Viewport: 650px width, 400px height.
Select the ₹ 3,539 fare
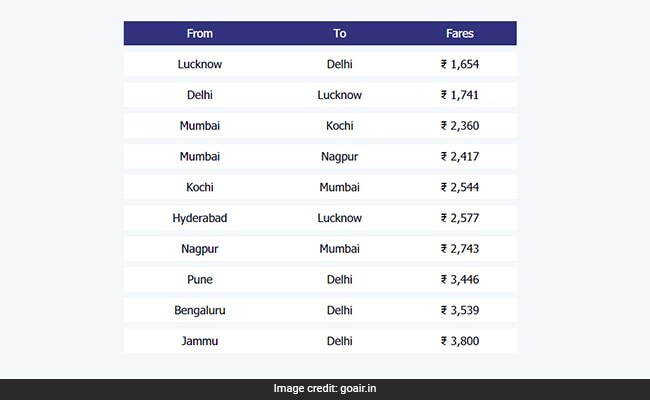(x=460, y=311)
